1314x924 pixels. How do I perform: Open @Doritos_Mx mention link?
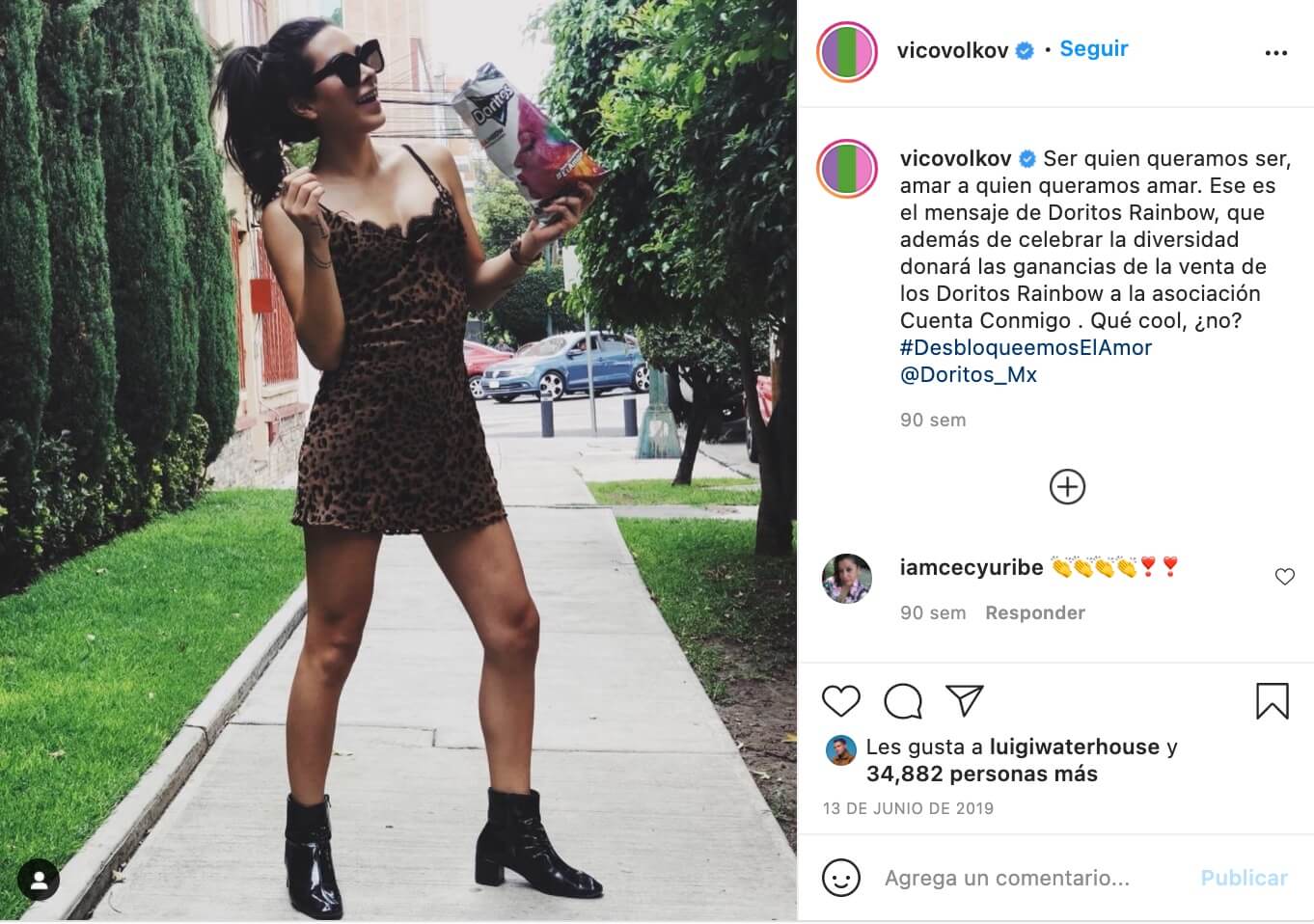point(968,374)
